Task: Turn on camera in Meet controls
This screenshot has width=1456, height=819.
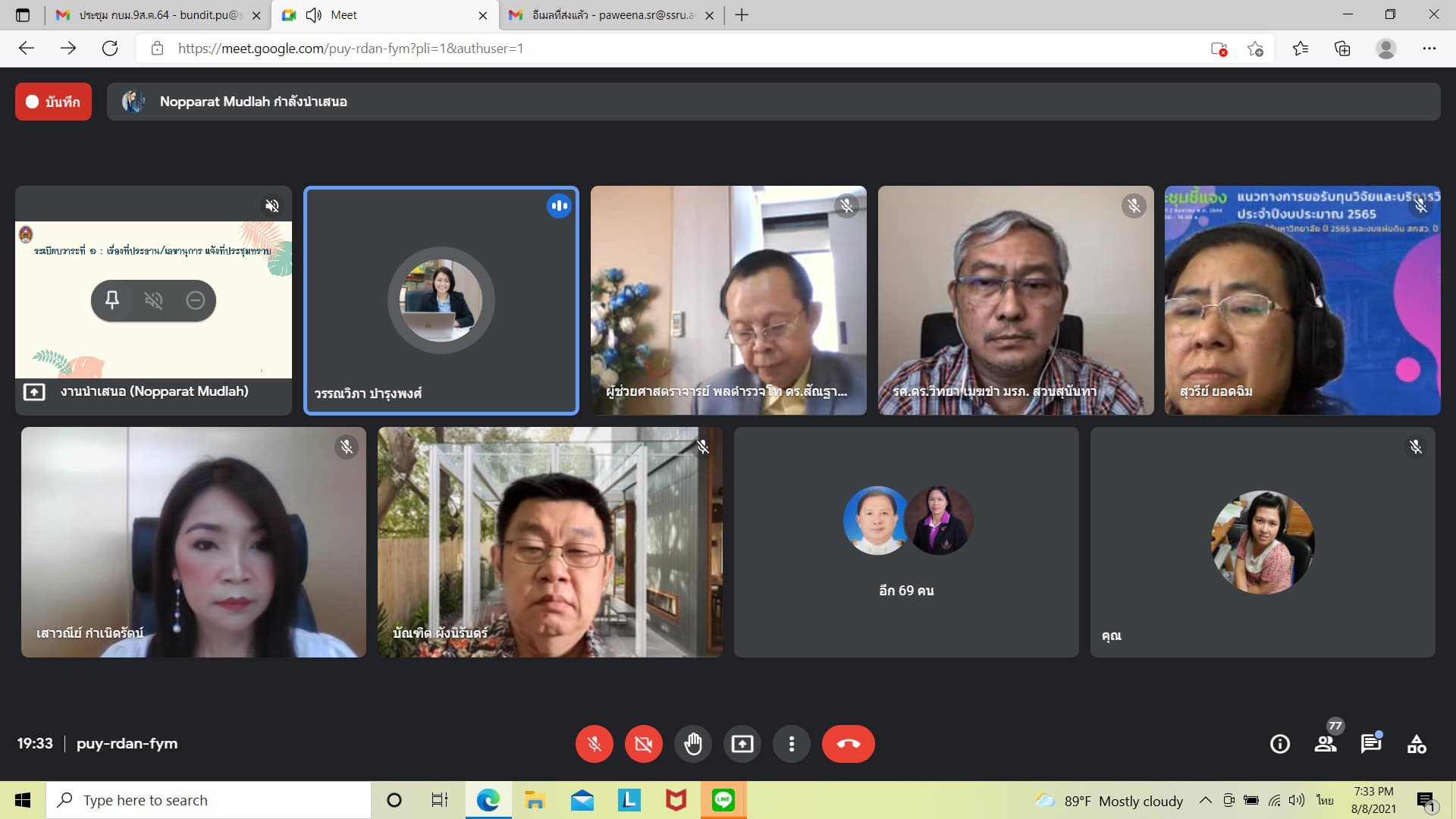Action: pos(643,744)
